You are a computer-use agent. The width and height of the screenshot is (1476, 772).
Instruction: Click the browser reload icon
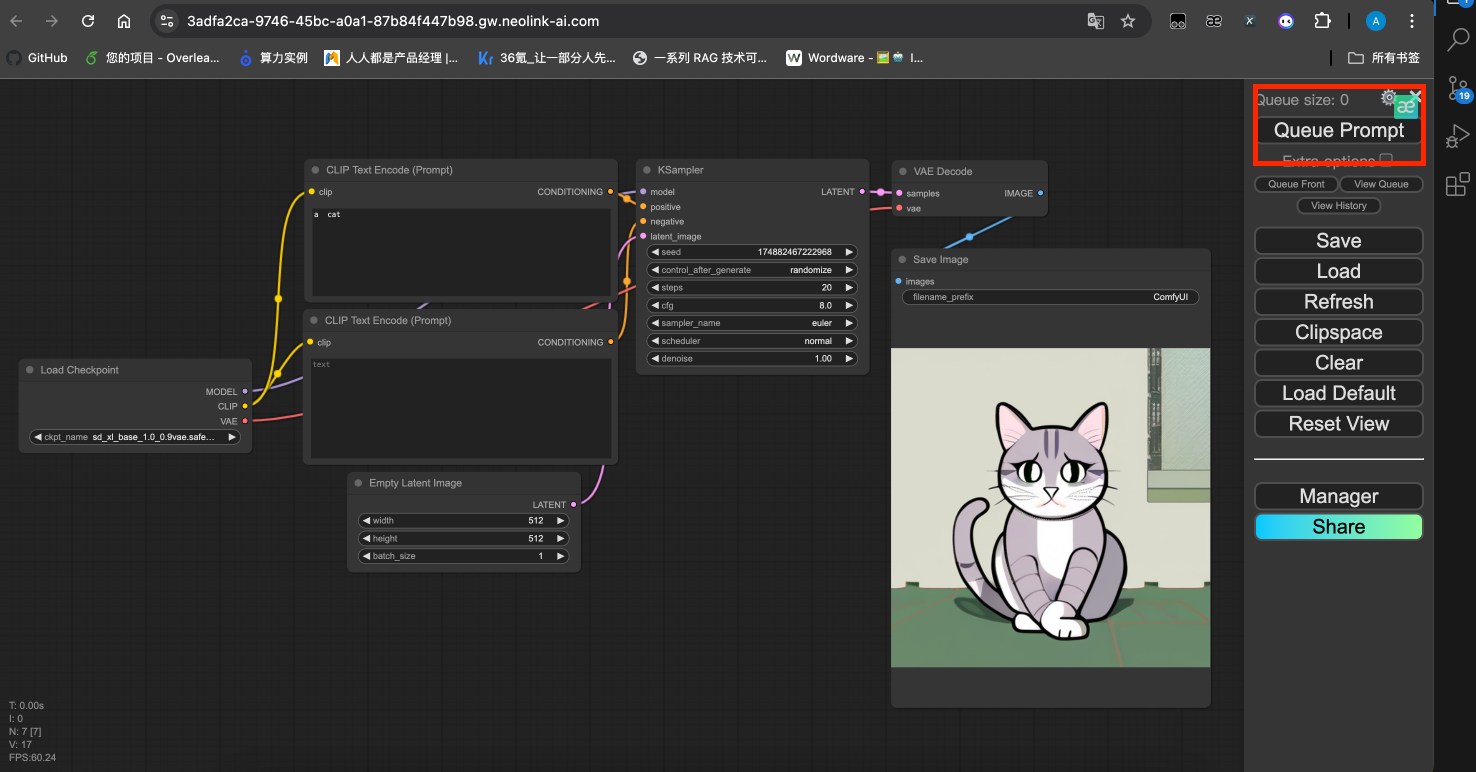pos(88,21)
